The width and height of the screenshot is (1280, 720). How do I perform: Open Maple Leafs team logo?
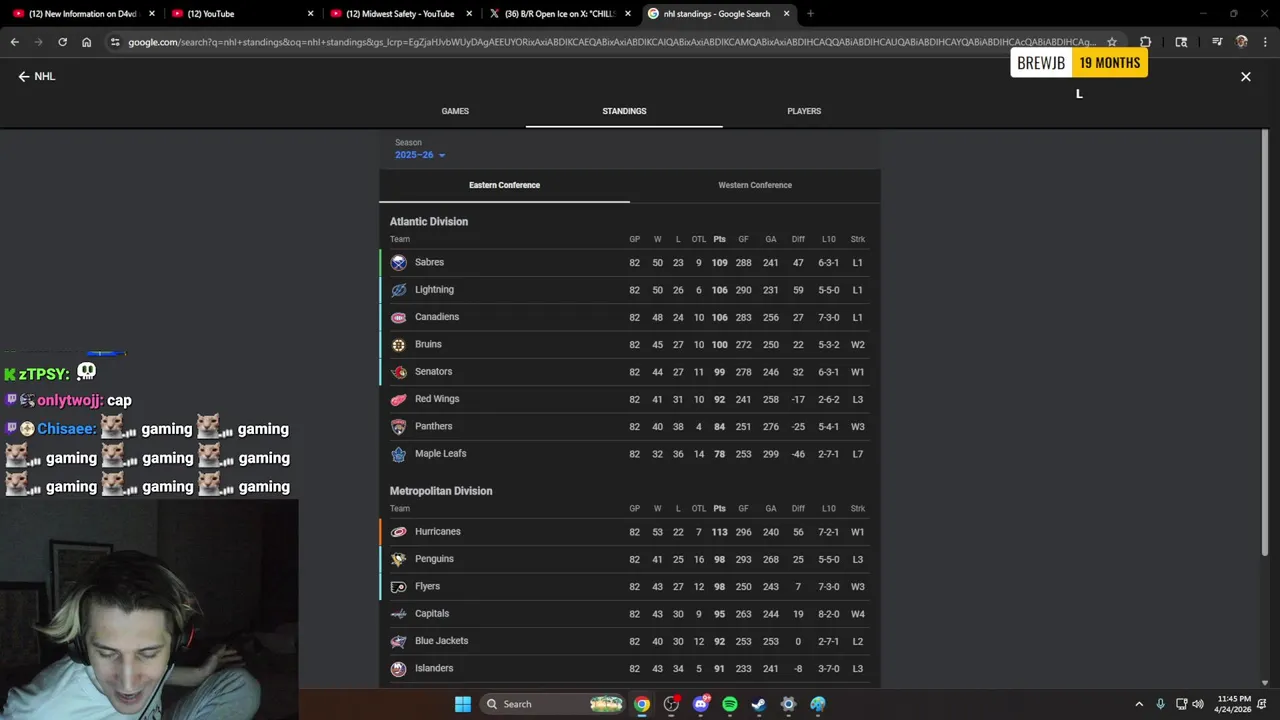(x=398, y=454)
